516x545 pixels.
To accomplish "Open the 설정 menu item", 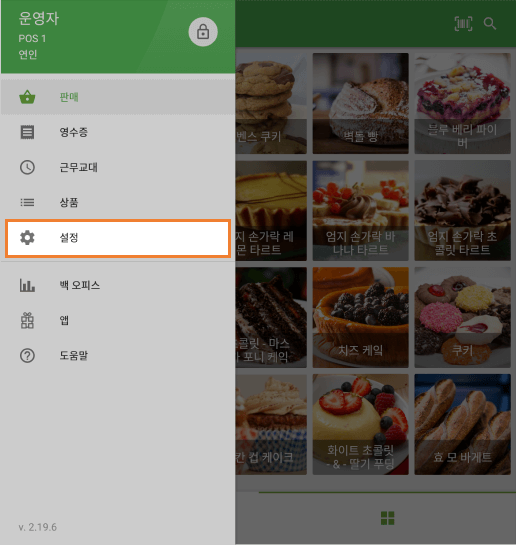I will click(x=118, y=238).
